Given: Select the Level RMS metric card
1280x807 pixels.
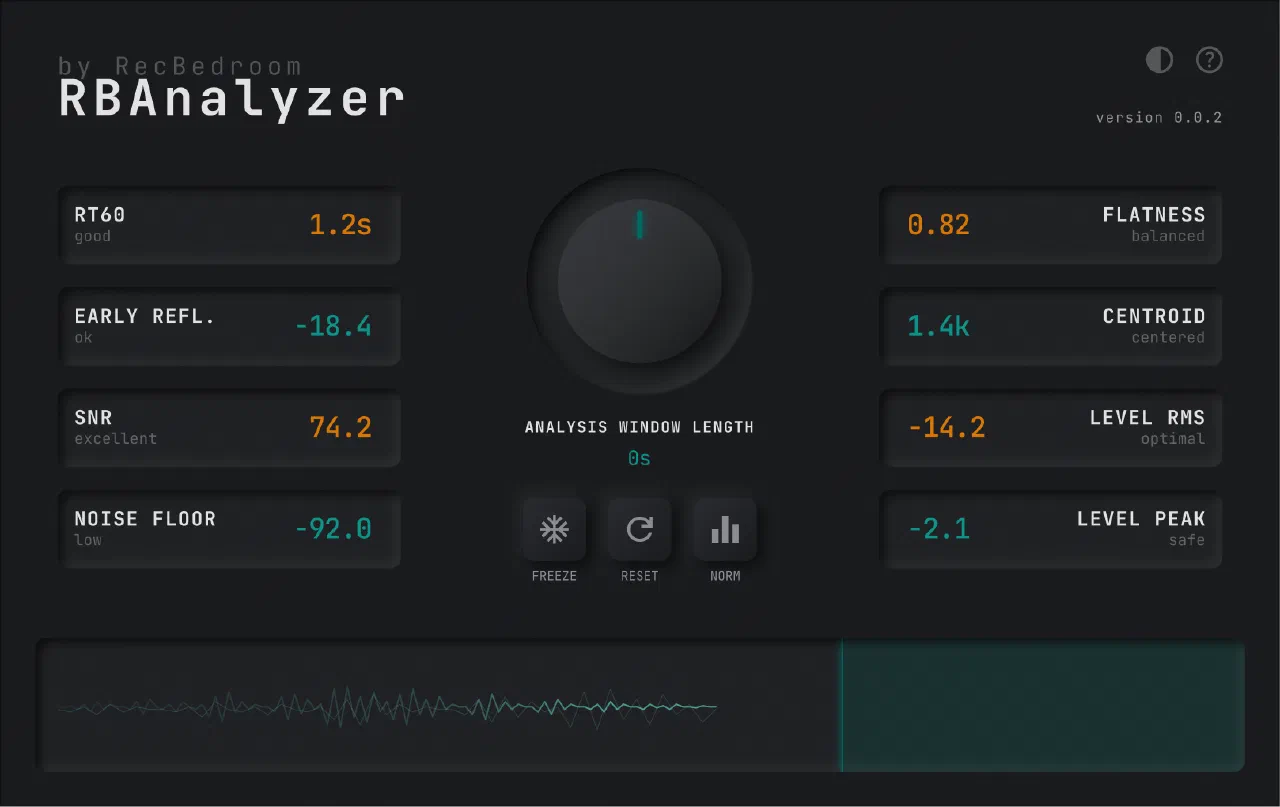Looking at the screenshot, I should pyautogui.click(x=1051, y=428).
